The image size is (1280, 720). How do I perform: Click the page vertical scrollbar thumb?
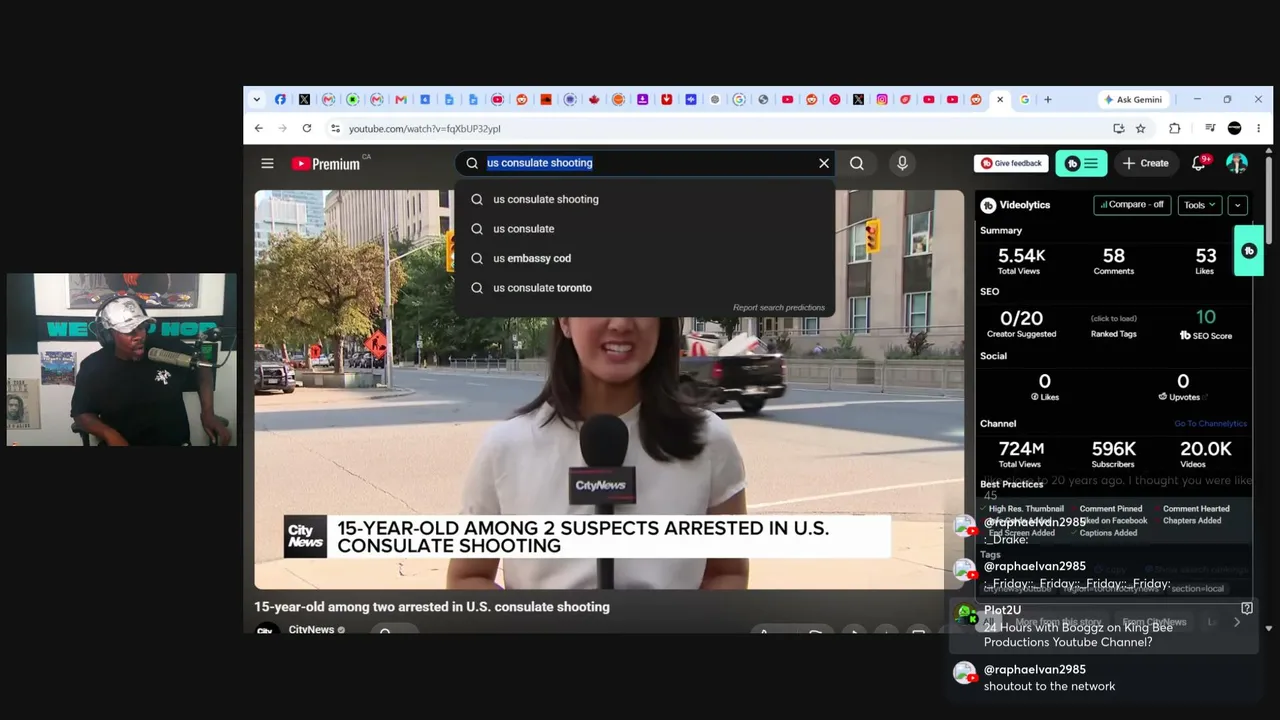click(x=1269, y=198)
